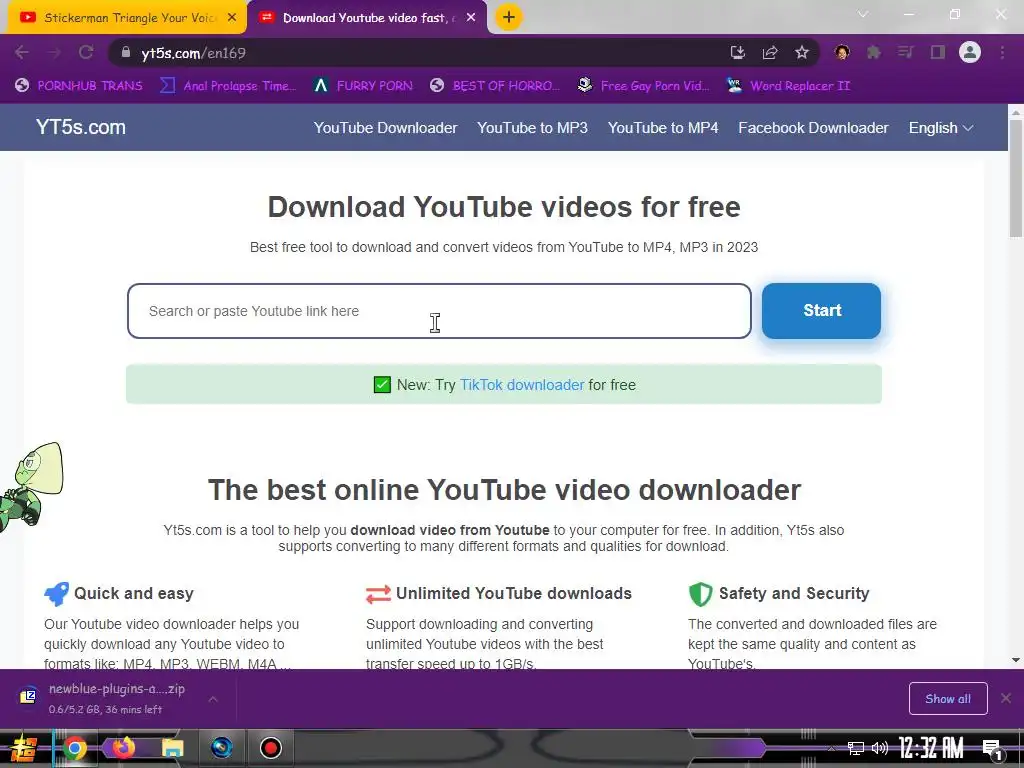Expand the English language dropdown
Viewport: 1024px width, 768px height.
[941, 128]
